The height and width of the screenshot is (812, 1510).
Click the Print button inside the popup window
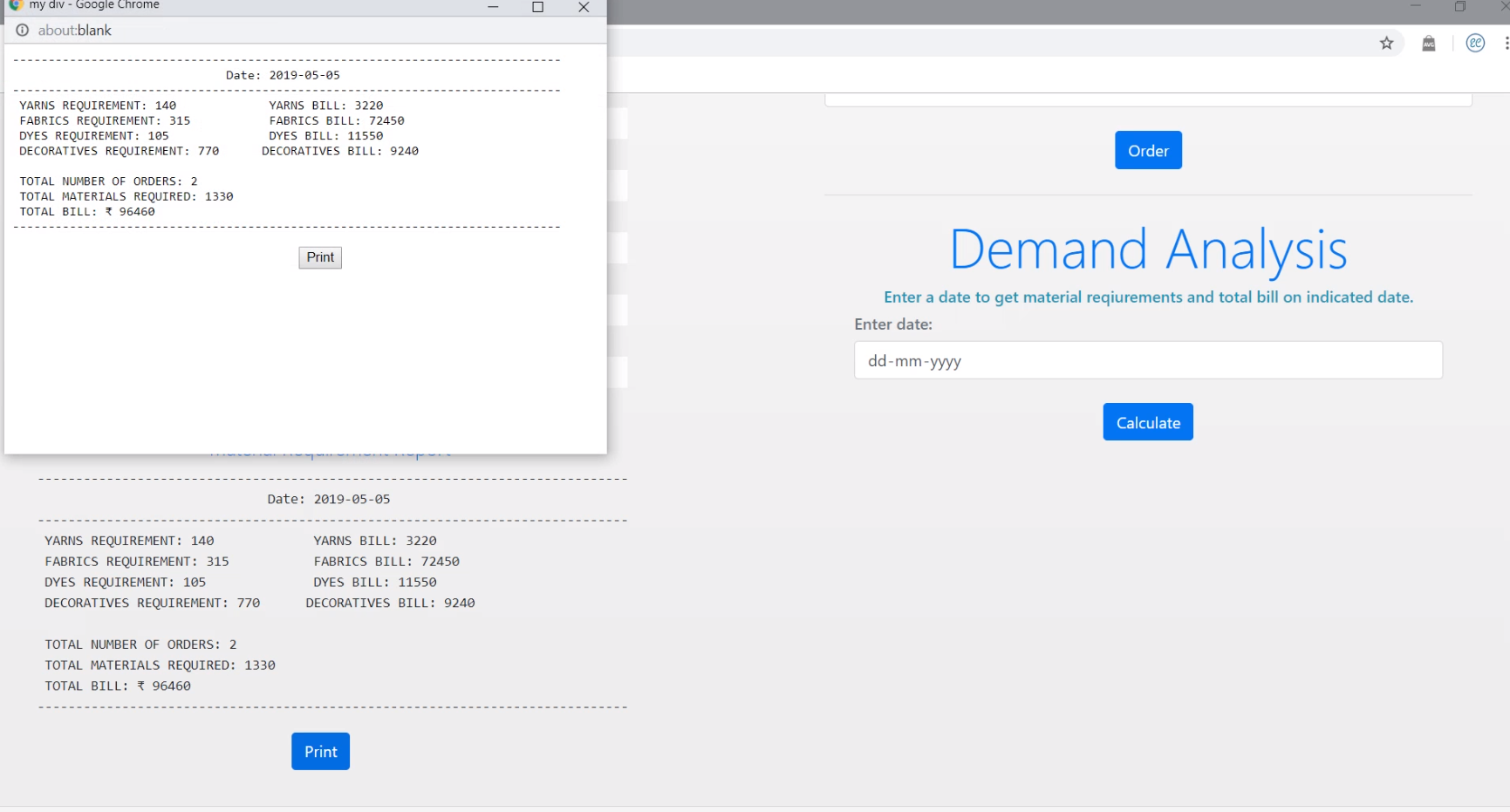click(x=319, y=257)
